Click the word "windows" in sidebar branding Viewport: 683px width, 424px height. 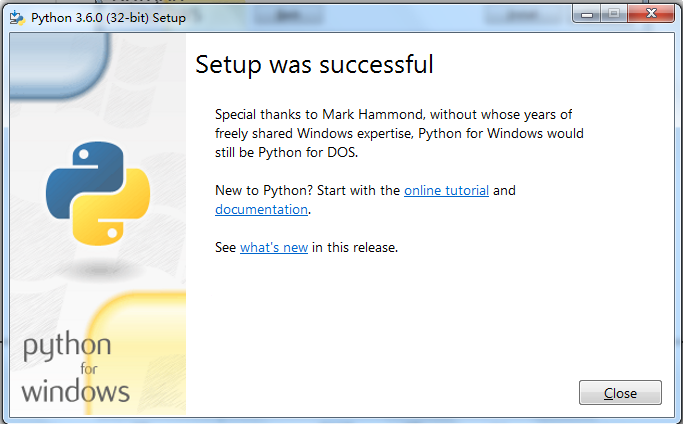[75, 389]
